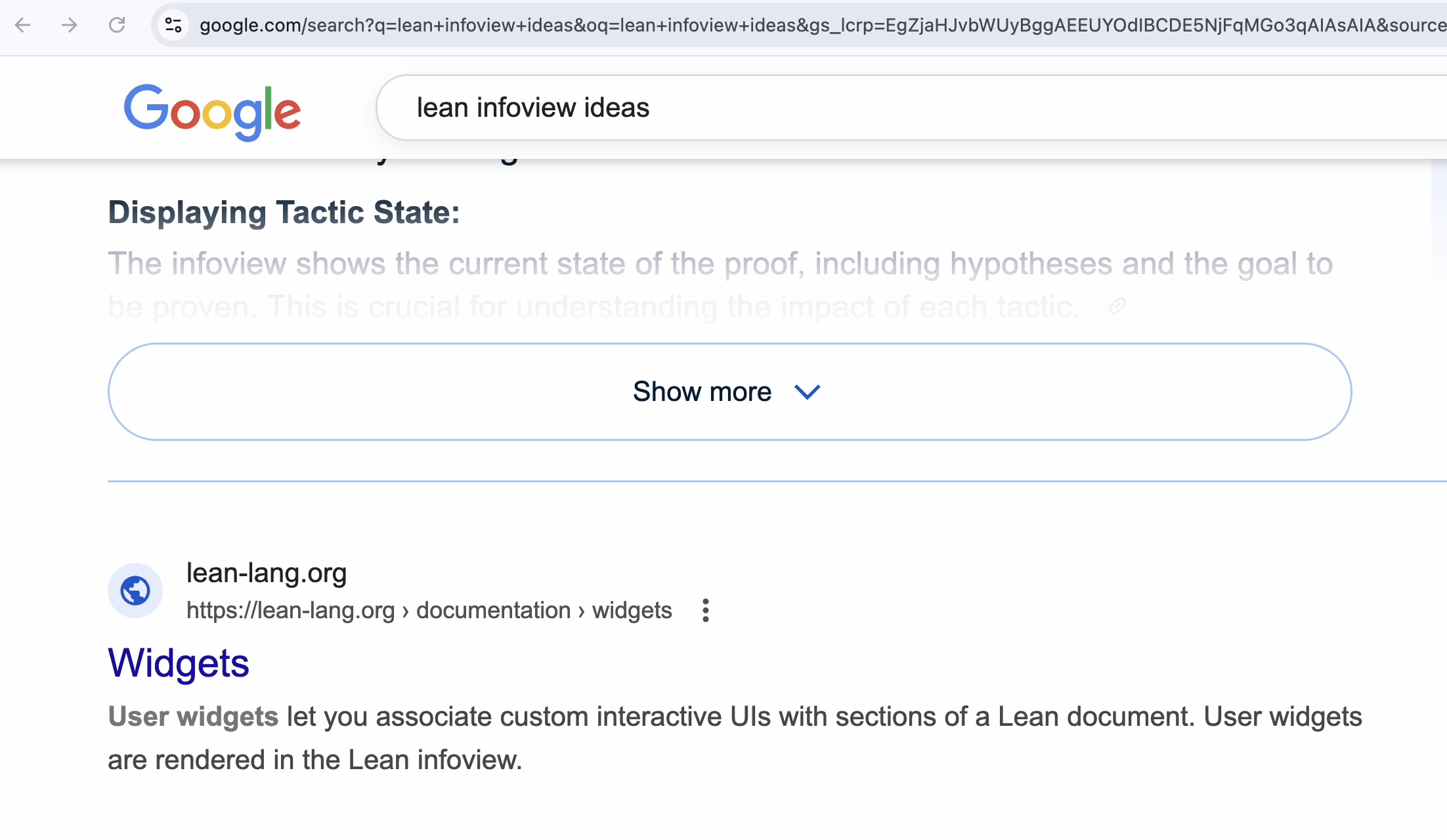Image resolution: width=1447 pixels, height=840 pixels.
Task: Click the bold User widgets snippet text
Action: pos(193,717)
